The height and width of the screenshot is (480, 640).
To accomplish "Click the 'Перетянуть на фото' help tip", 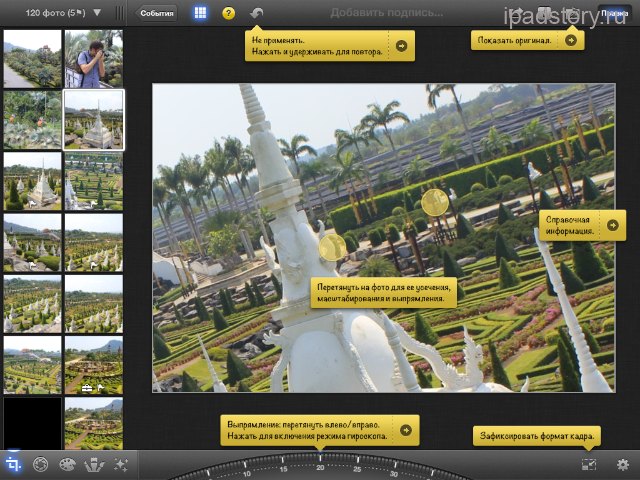I will 384,293.
